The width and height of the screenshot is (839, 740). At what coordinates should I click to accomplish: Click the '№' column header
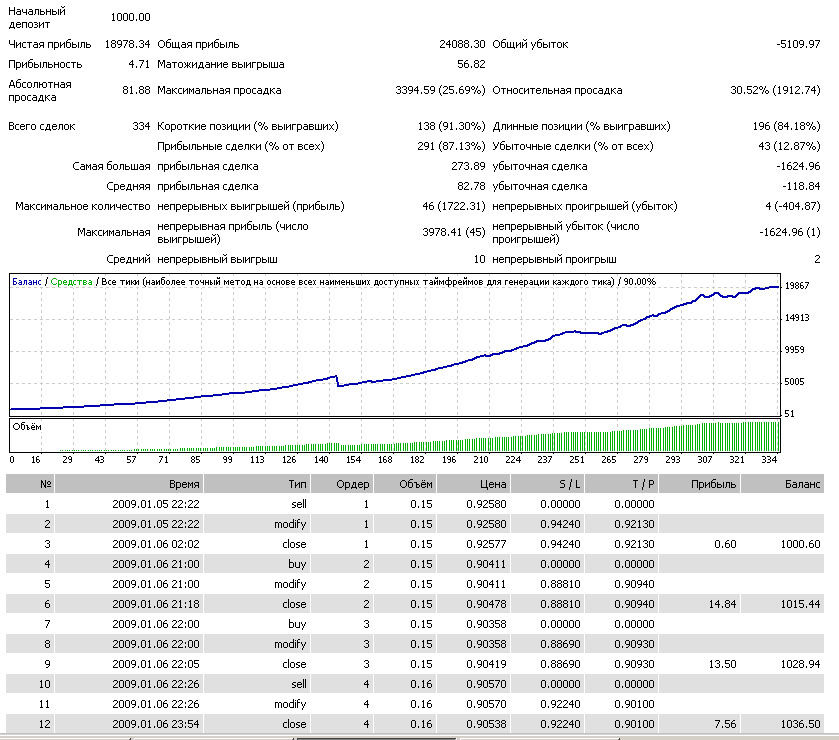click(x=30, y=484)
